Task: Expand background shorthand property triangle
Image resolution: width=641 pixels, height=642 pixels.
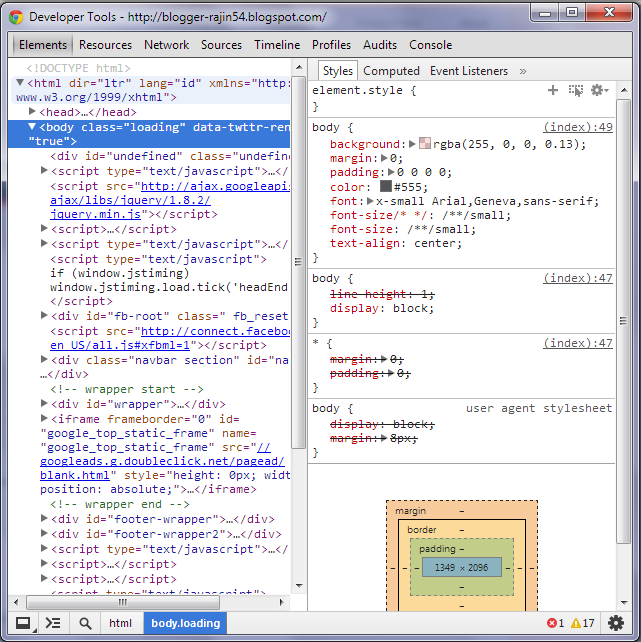Action: coord(412,144)
